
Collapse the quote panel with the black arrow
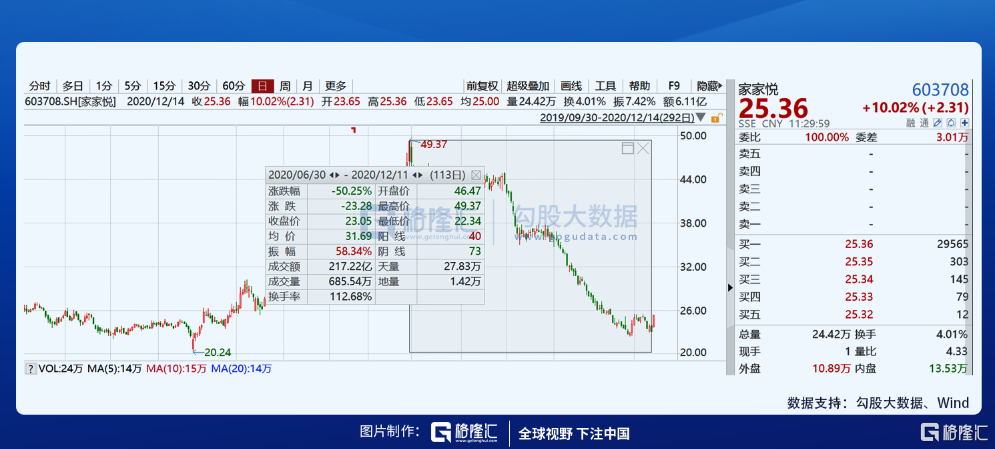tap(730, 288)
